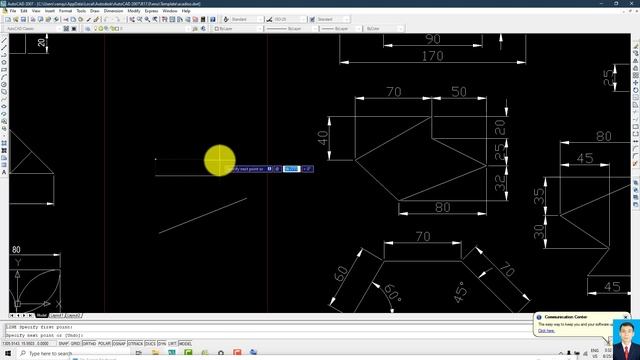Click the Text Style icon
Viewport: 640px width, 360px height.
coord(226,20)
